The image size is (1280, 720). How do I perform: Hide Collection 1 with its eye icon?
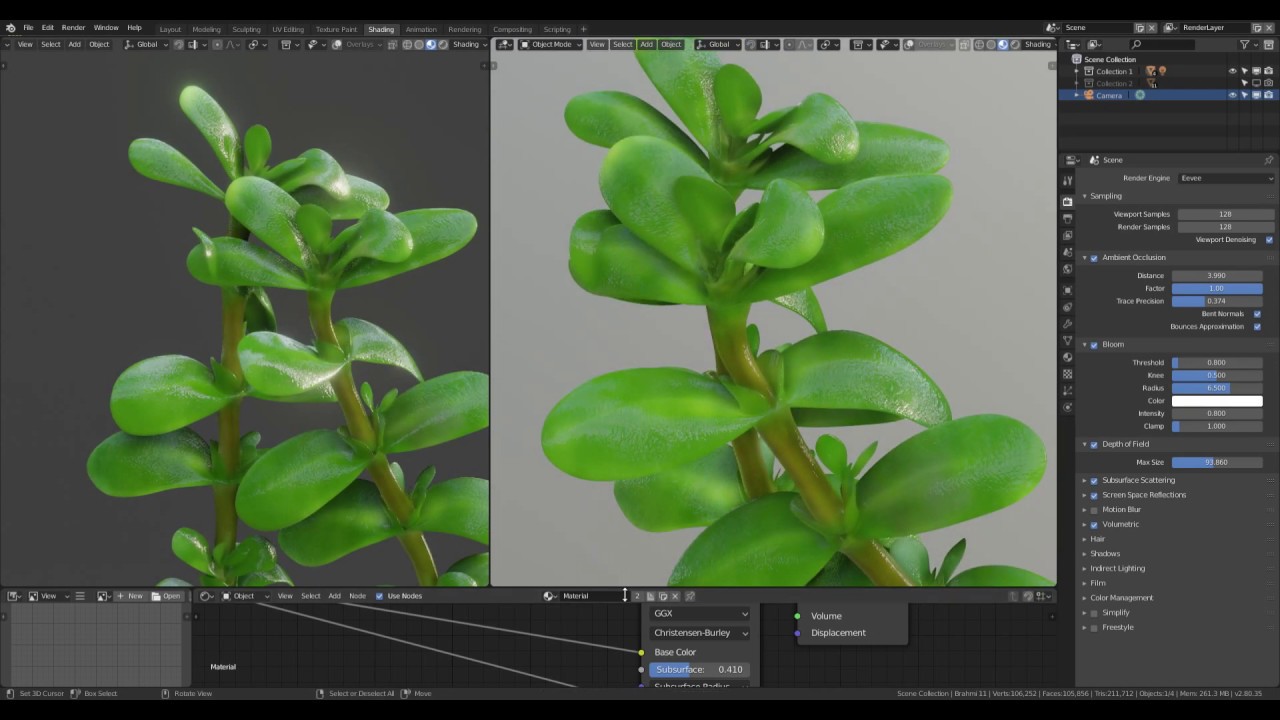click(1232, 71)
